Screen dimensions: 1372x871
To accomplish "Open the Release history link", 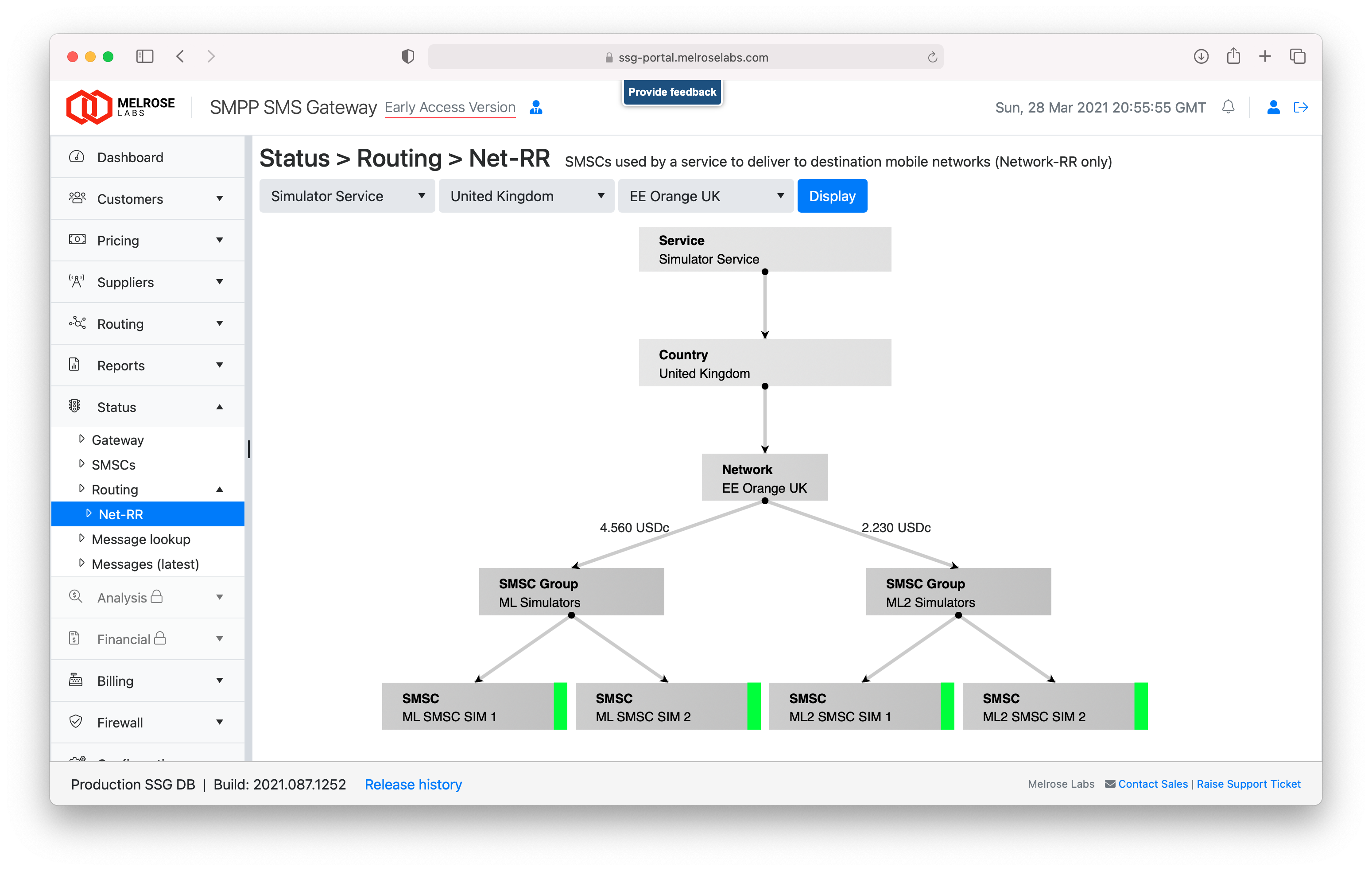I will (413, 784).
